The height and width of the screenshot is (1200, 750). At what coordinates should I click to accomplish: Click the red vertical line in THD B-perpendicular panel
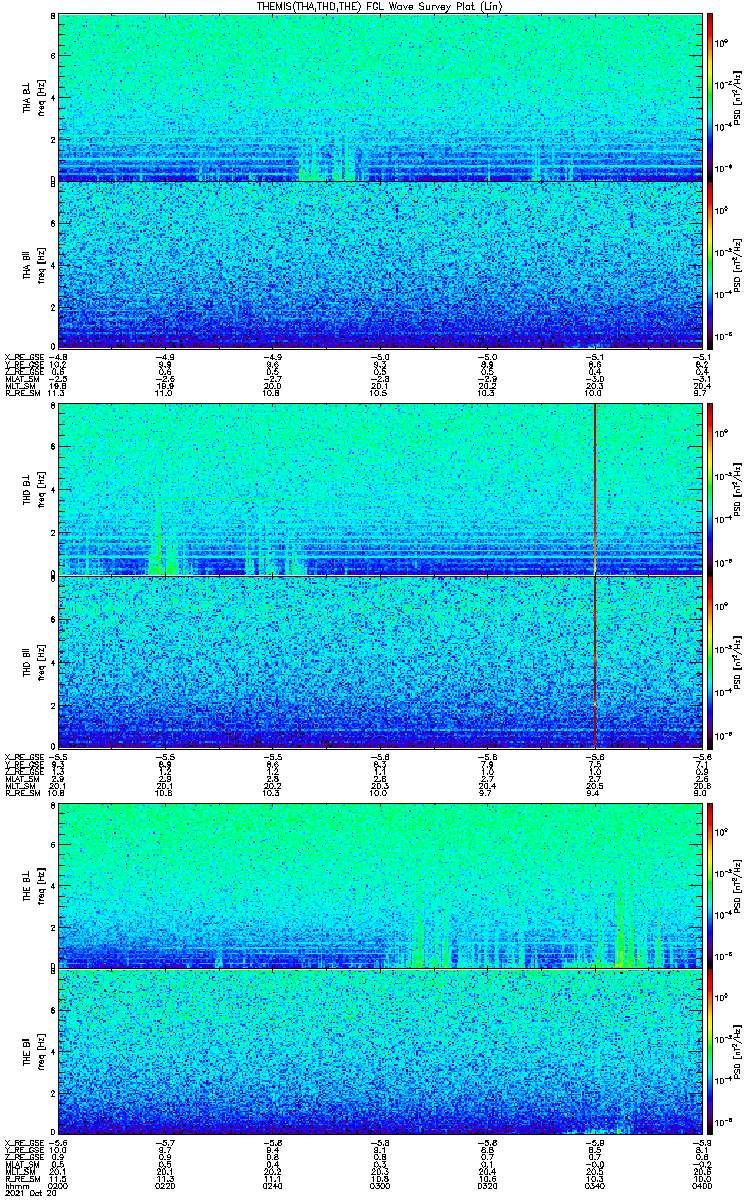click(x=595, y=490)
